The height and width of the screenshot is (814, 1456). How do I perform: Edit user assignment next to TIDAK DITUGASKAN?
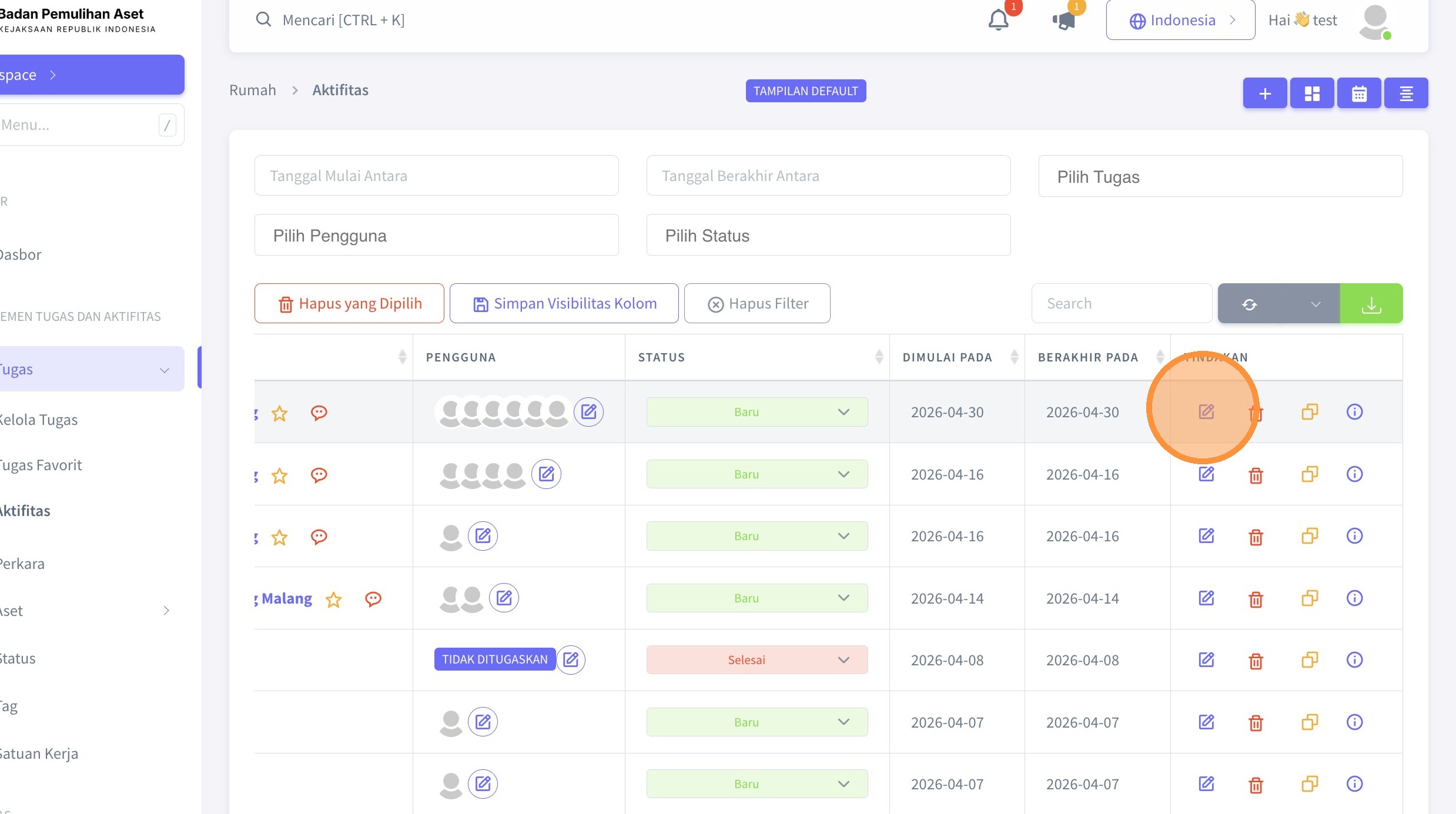(571, 660)
